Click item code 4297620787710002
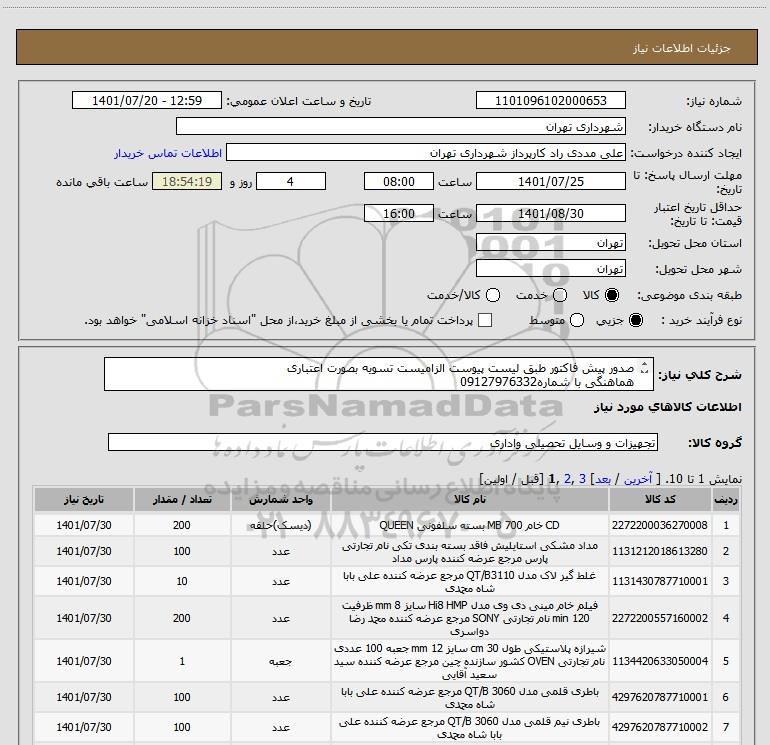 coord(660,727)
